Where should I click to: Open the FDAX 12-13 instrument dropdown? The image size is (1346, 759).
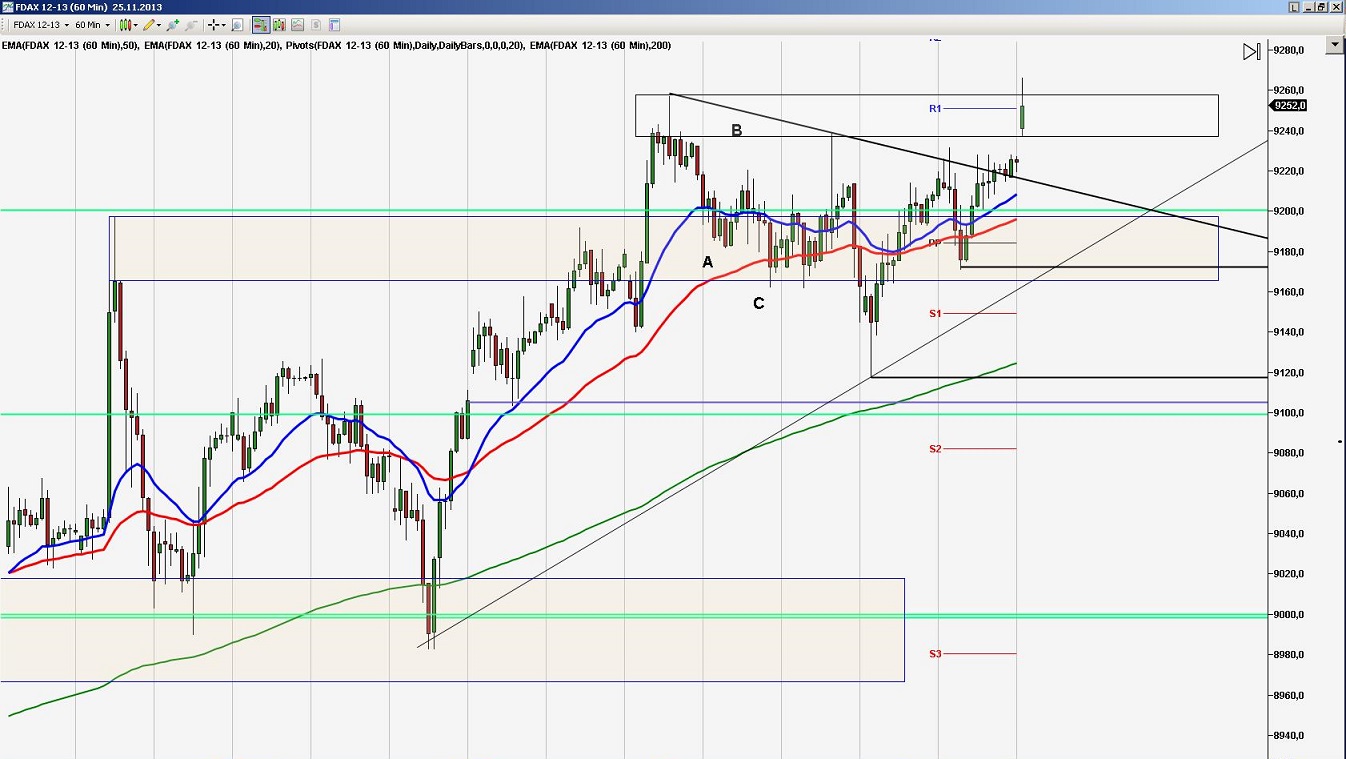point(66,24)
